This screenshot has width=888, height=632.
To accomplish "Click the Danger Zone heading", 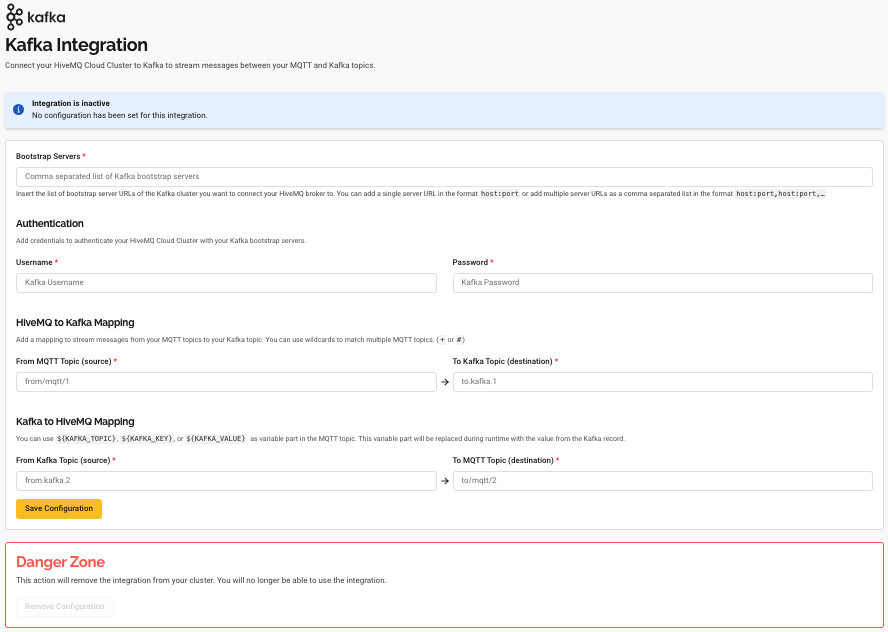I will coord(61,562).
